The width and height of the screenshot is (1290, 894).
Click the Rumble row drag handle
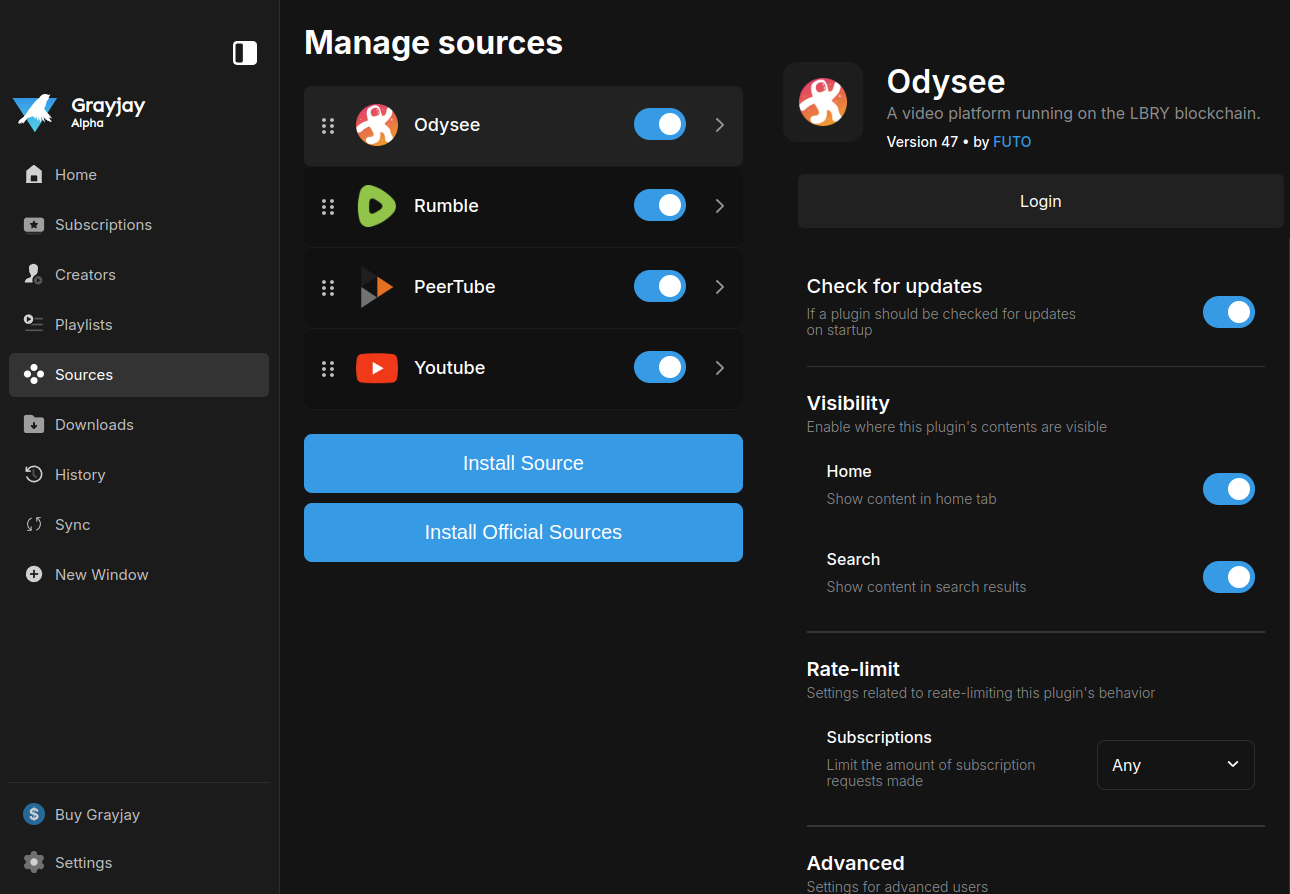[x=327, y=206]
